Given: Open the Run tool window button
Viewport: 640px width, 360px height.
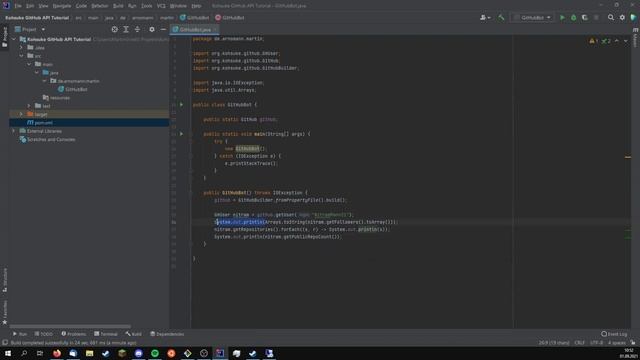Looking at the screenshot, I should (20, 334).
